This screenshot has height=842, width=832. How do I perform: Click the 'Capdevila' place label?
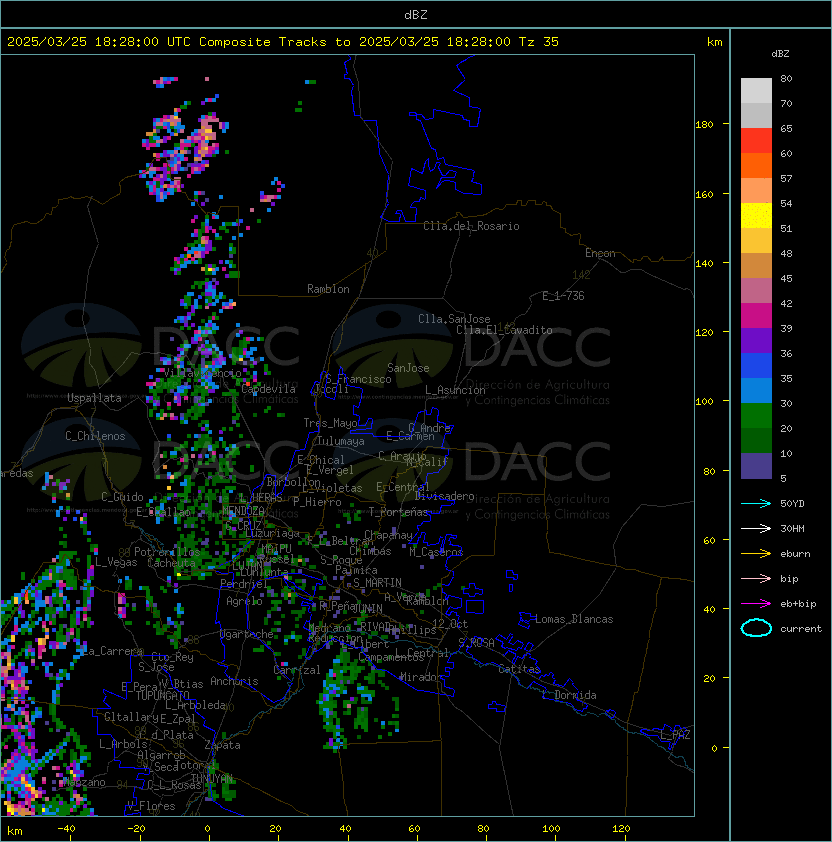268,389
